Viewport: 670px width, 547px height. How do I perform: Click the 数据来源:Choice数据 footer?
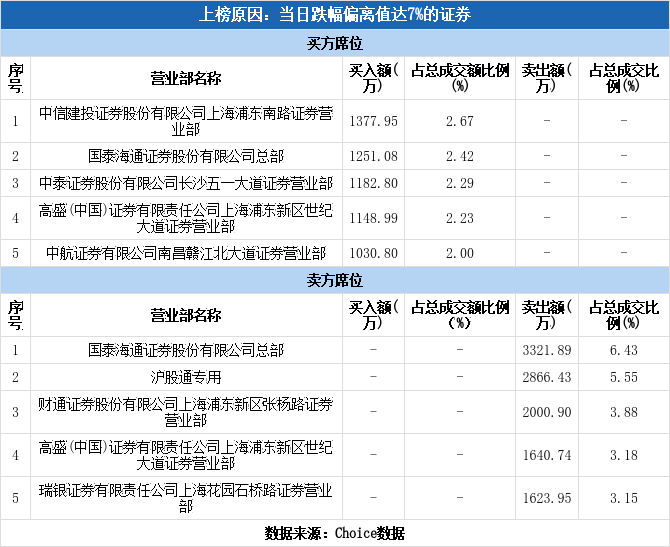[x=335, y=533]
